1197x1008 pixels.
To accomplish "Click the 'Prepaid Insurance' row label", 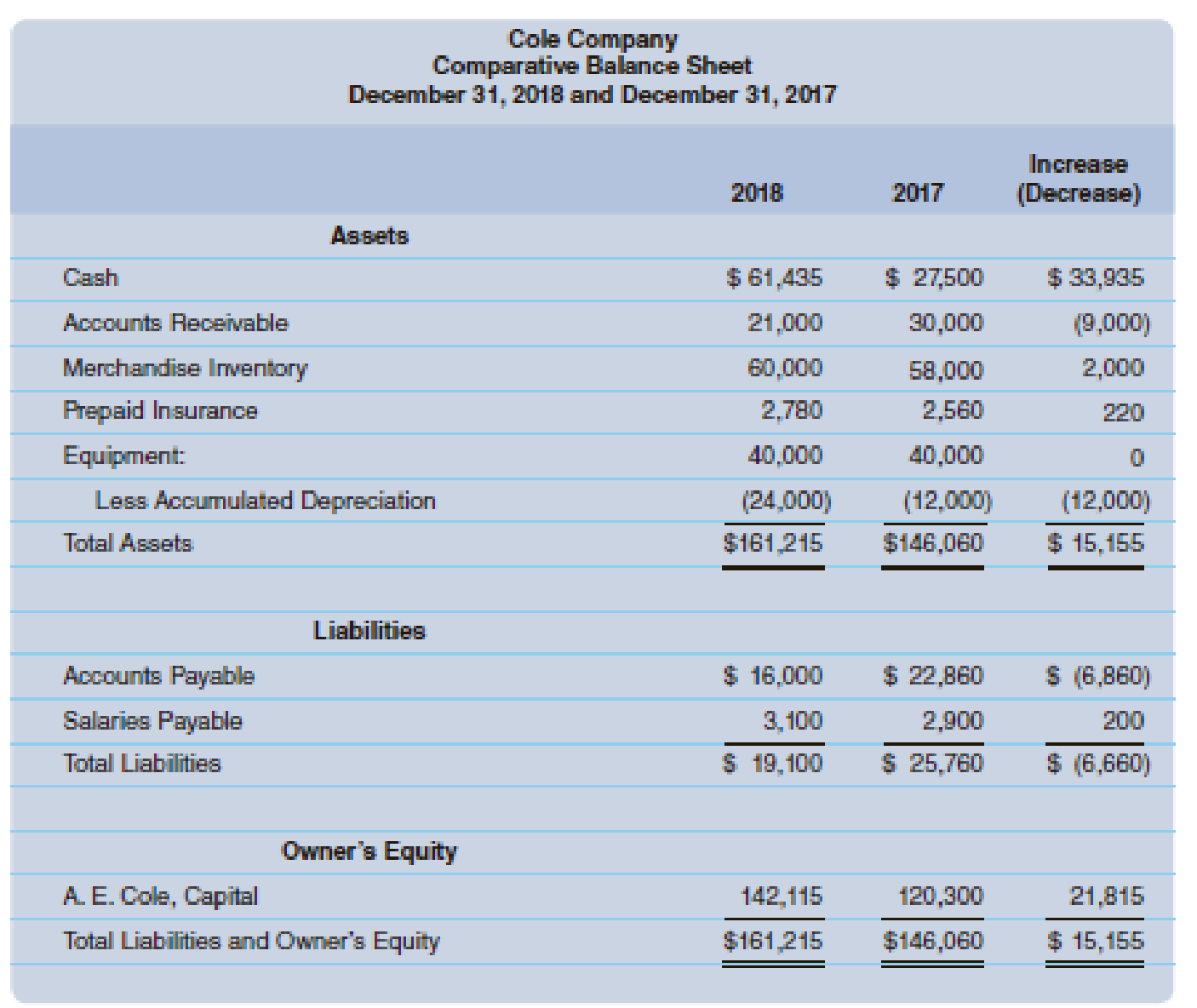I will [x=160, y=410].
